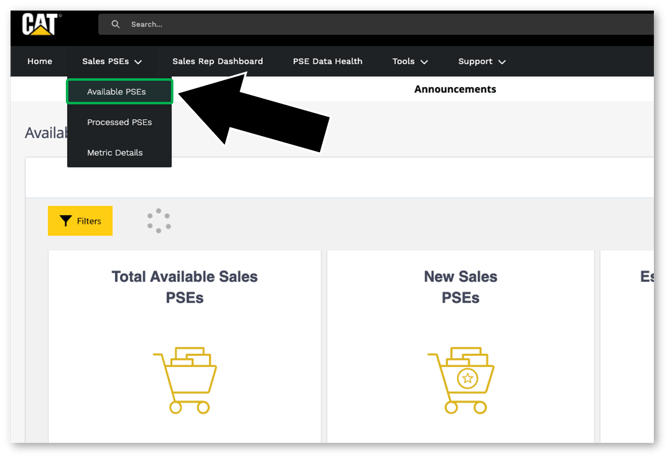Viewport: 670px width, 459px height.
Task: Click the Announcements heading
Action: click(455, 89)
